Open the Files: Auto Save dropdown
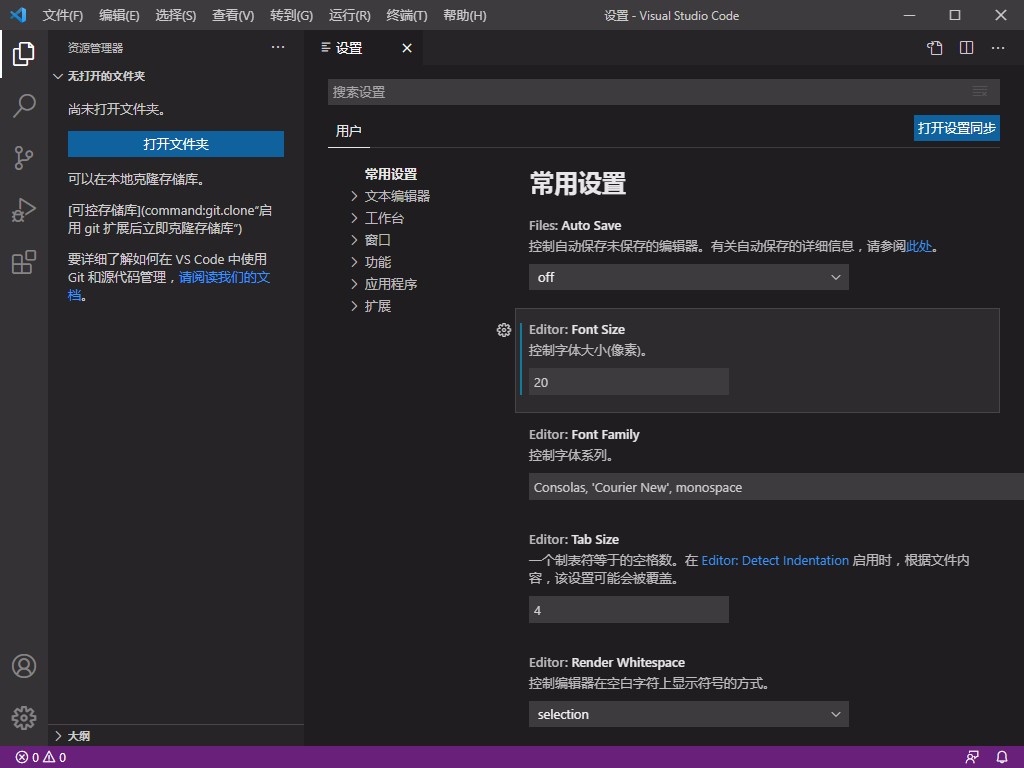 pyautogui.click(x=688, y=277)
